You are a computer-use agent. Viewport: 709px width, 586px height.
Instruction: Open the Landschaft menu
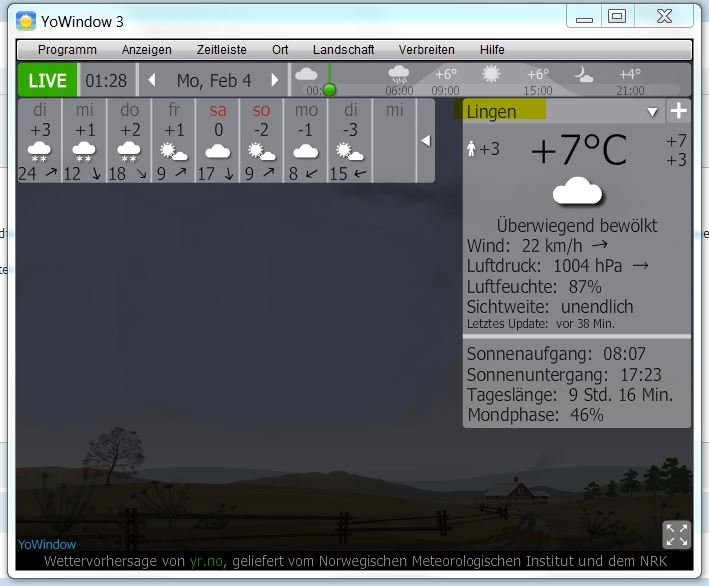pyautogui.click(x=343, y=49)
